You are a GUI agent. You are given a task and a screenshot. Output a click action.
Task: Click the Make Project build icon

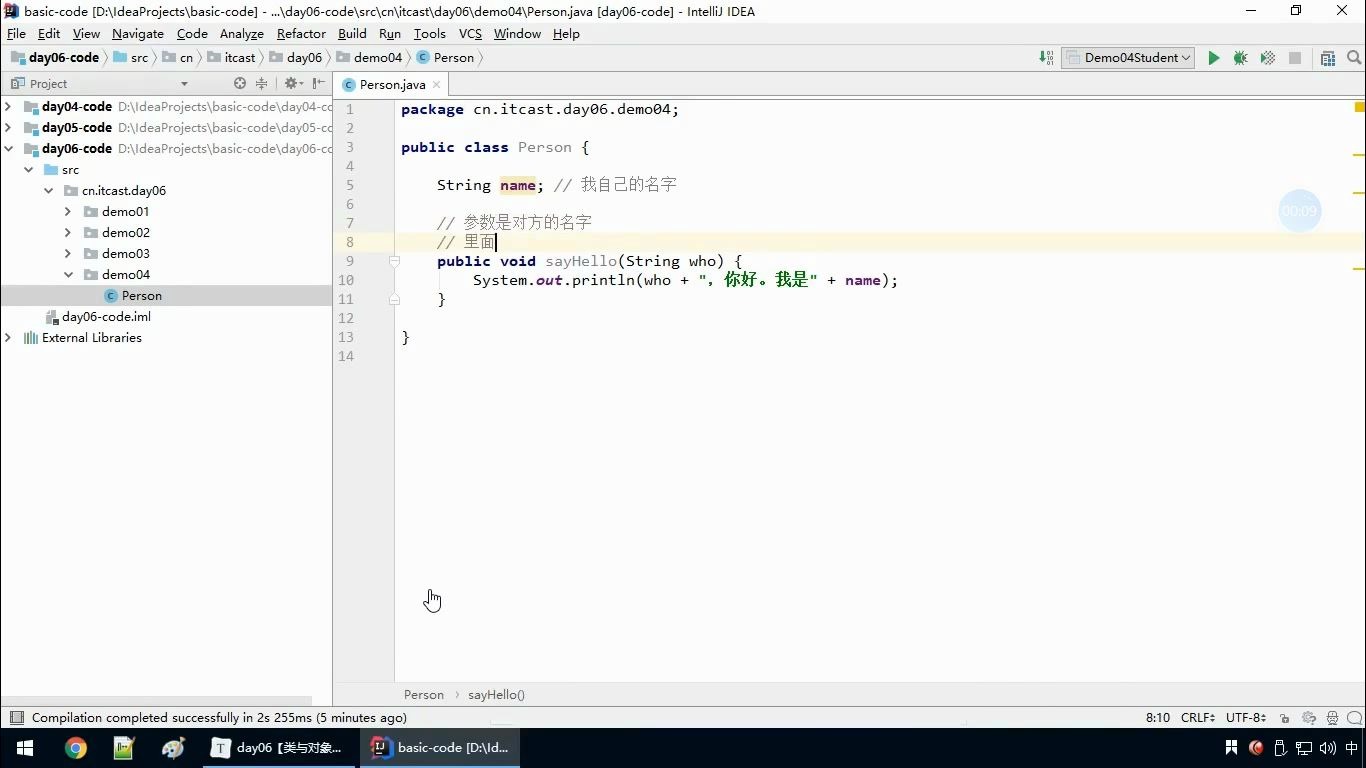point(1046,58)
